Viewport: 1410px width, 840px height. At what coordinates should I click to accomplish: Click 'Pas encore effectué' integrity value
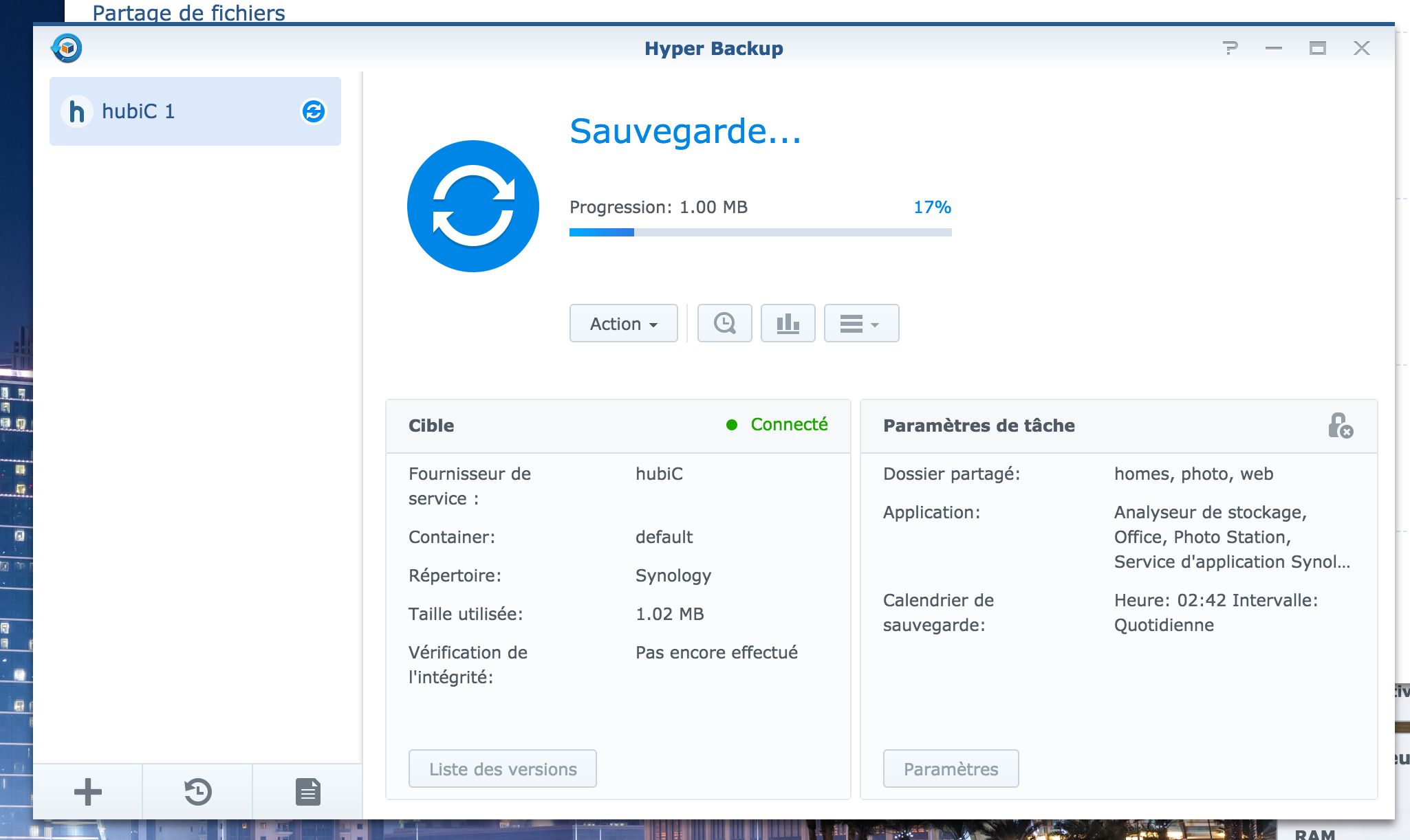click(717, 652)
